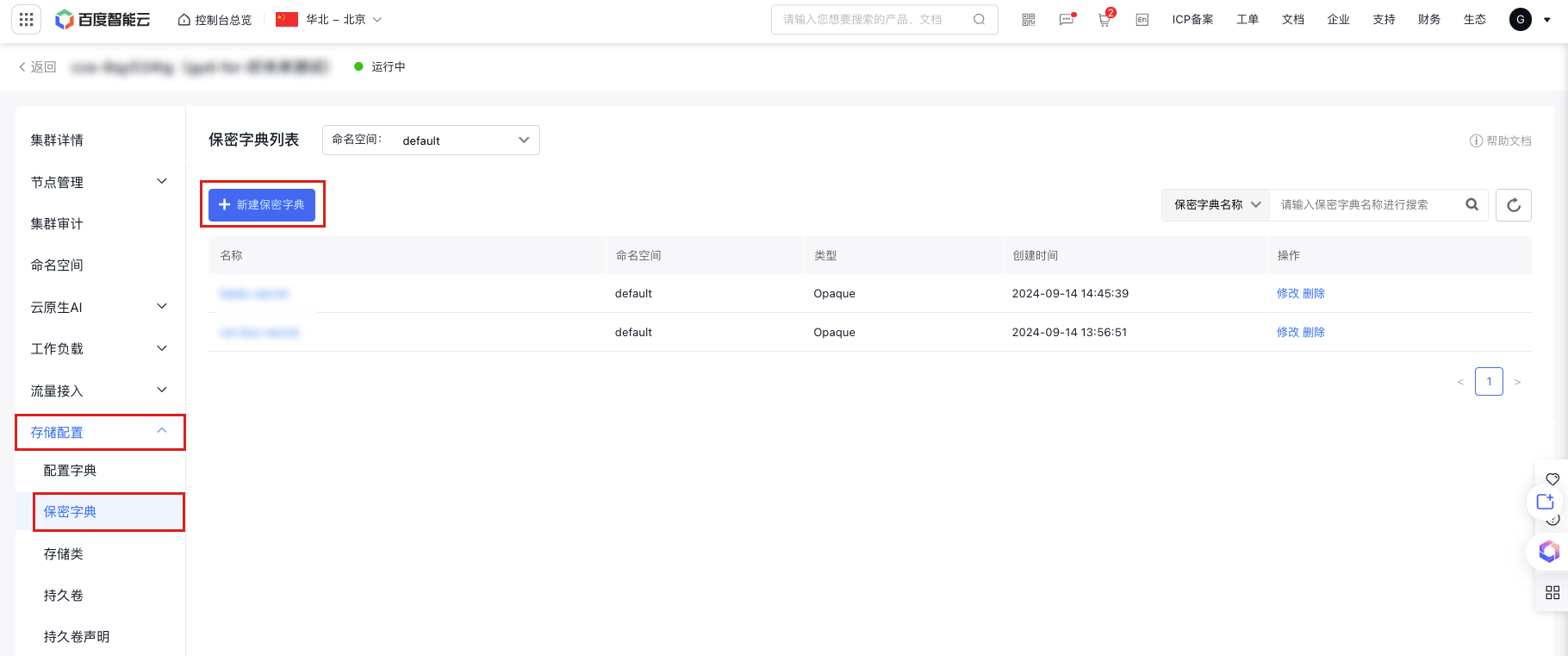1568x656 pixels.
Task: Expand the user account arrow dropdown
Action: coord(1547,20)
